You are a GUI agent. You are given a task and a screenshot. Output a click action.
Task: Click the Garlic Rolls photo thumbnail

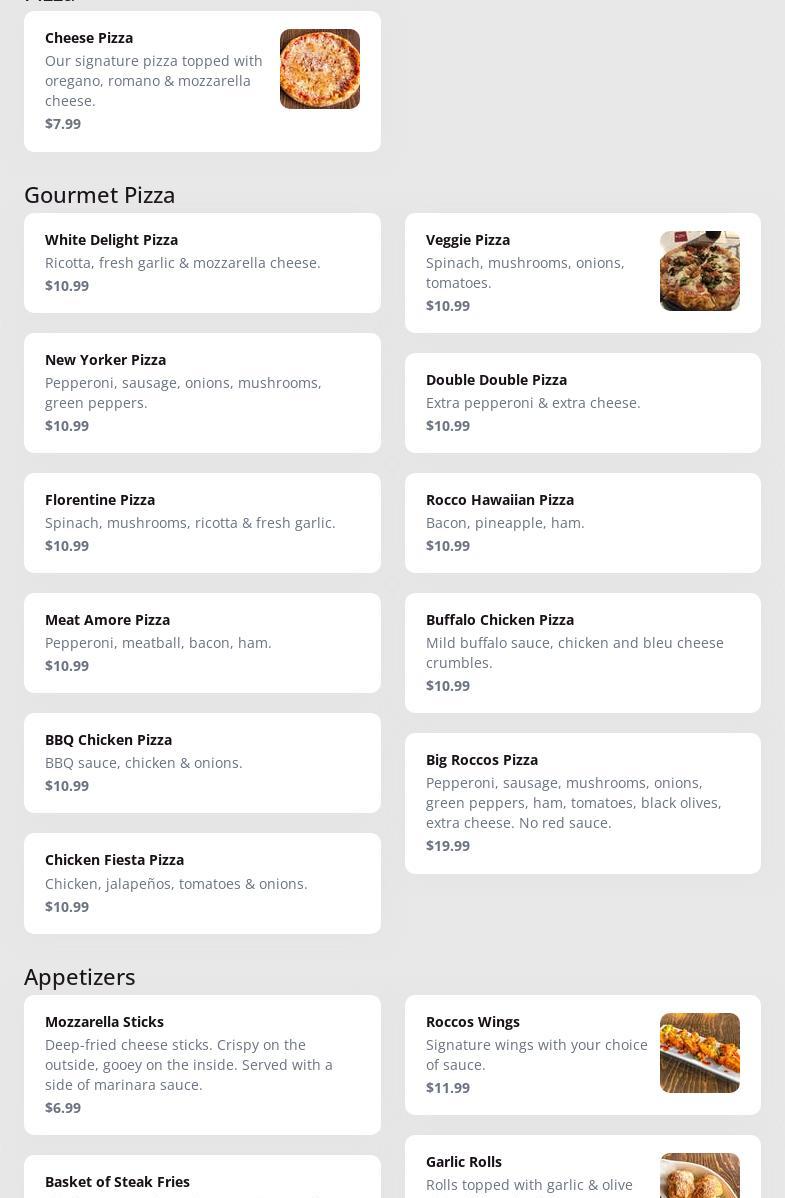(x=699, y=1176)
